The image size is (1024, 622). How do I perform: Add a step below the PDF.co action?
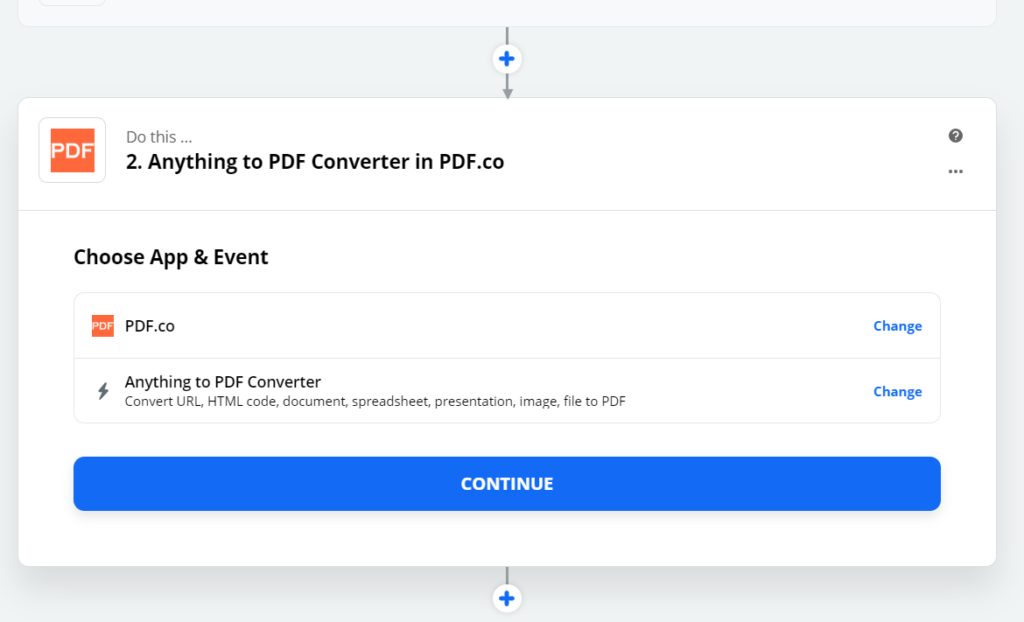pyautogui.click(x=507, y=598)
